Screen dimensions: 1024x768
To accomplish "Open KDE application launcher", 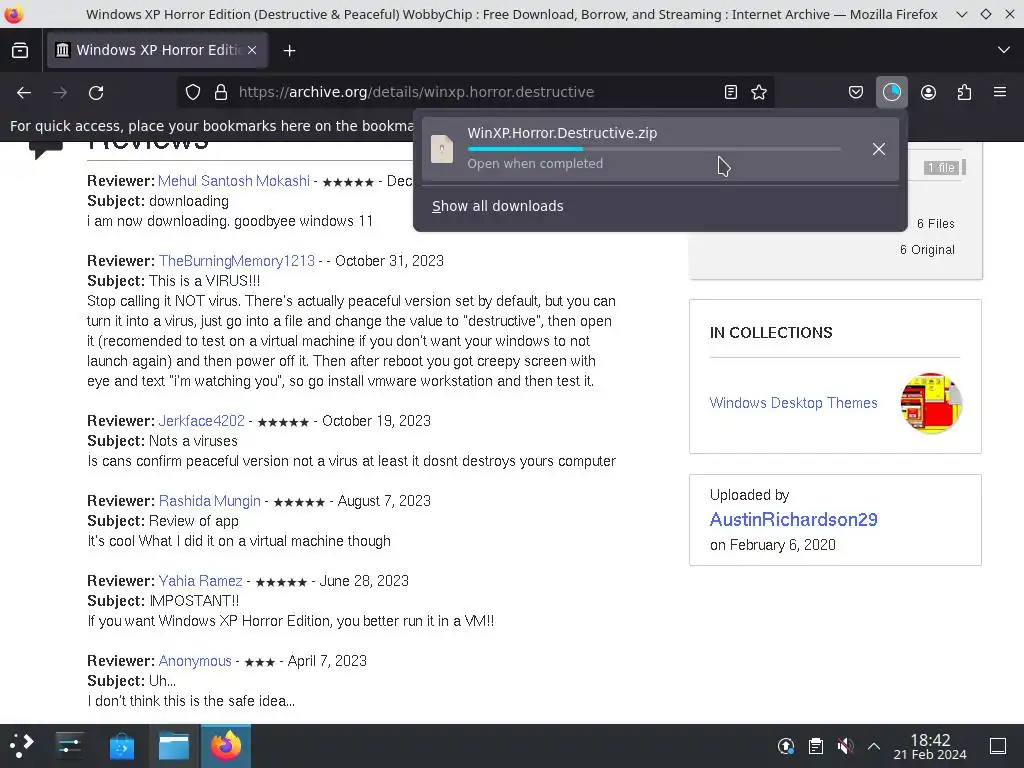I will [x=22, y=745].
